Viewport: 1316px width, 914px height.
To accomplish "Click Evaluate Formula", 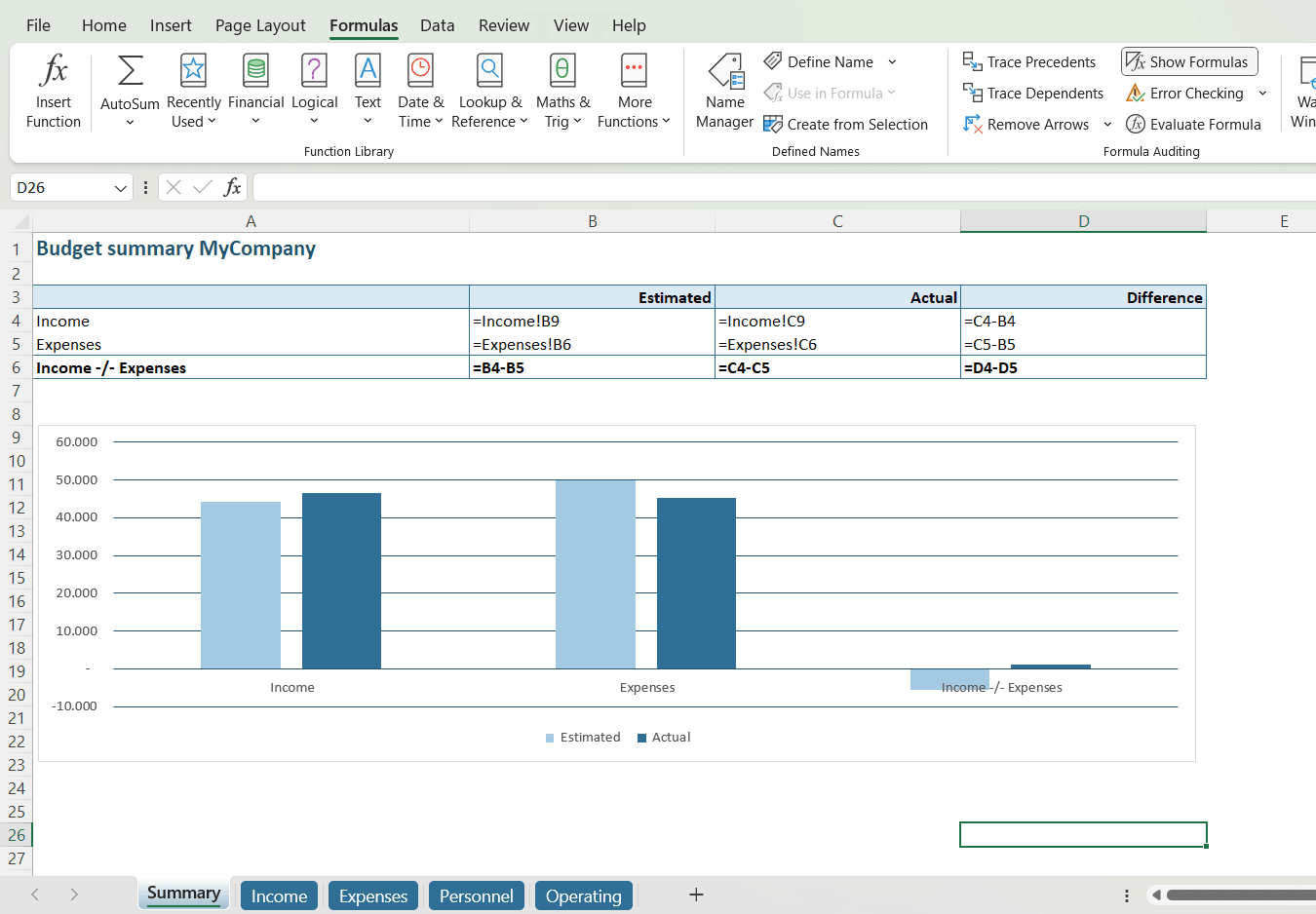I will (1193, 125).
